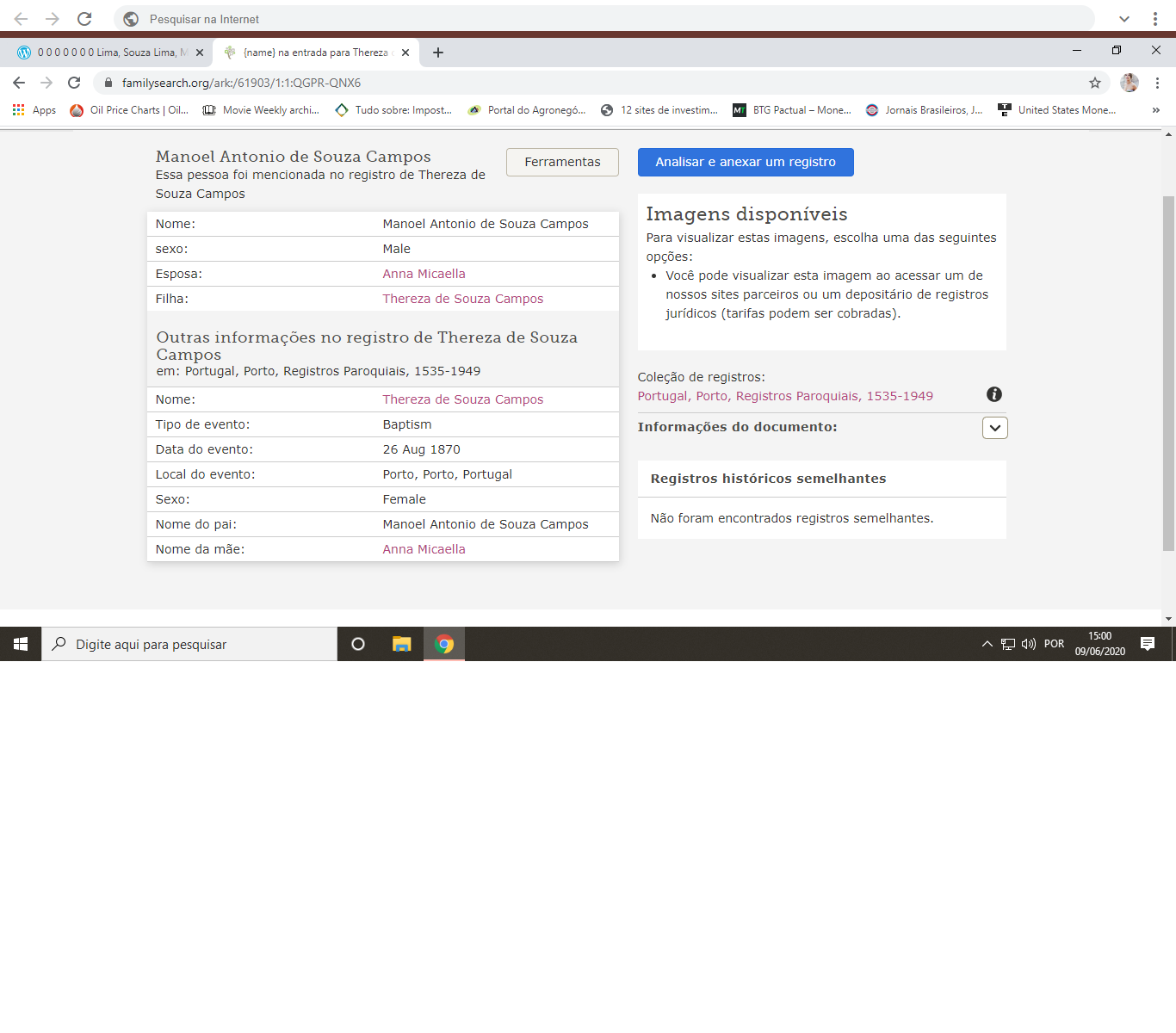Image resolution: width=1176 pixels, height=1033 pixels.
Task: Expand Informações do documento section
Action: tap(994, 428)
